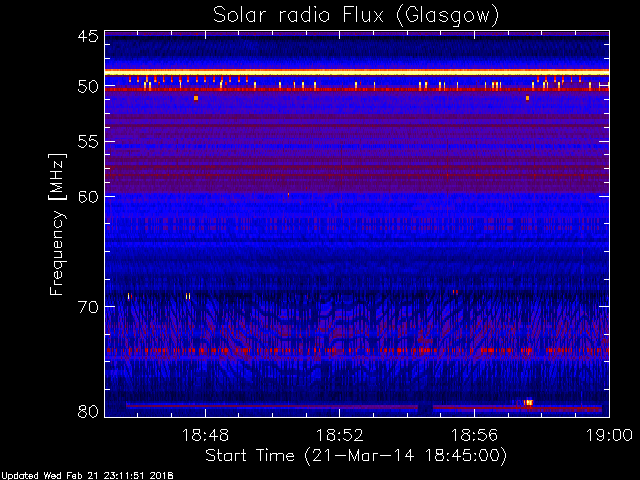Click the 80 frequency tick label
The height and width of the screenshot is (480, 640).
pos(88,411)
